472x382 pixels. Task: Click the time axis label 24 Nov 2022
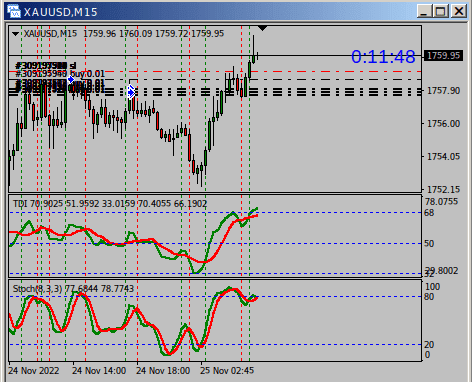pos(34,371)
